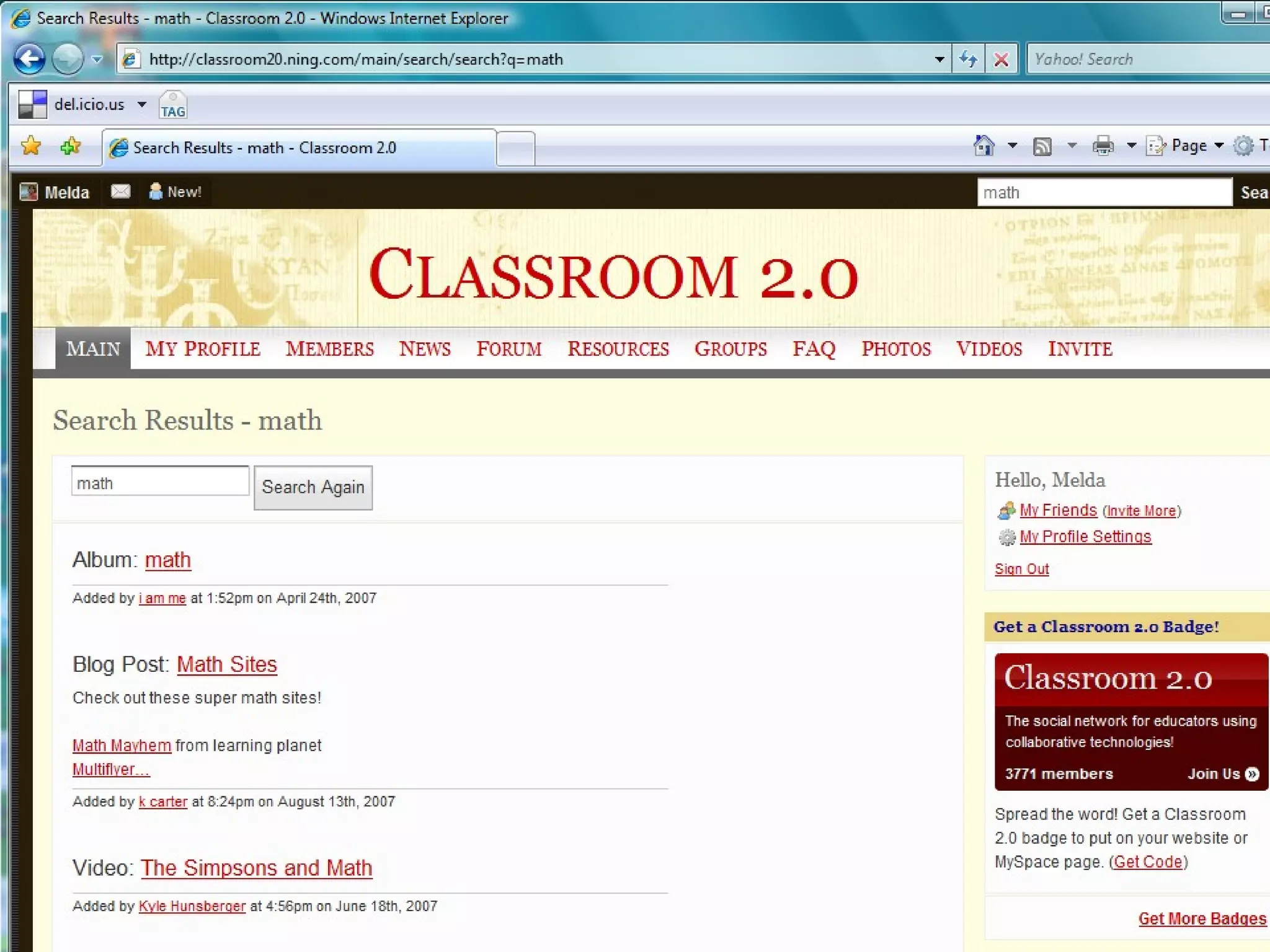
Task: Click the red Stop loading icon
Action: [x=1001, y=59]
